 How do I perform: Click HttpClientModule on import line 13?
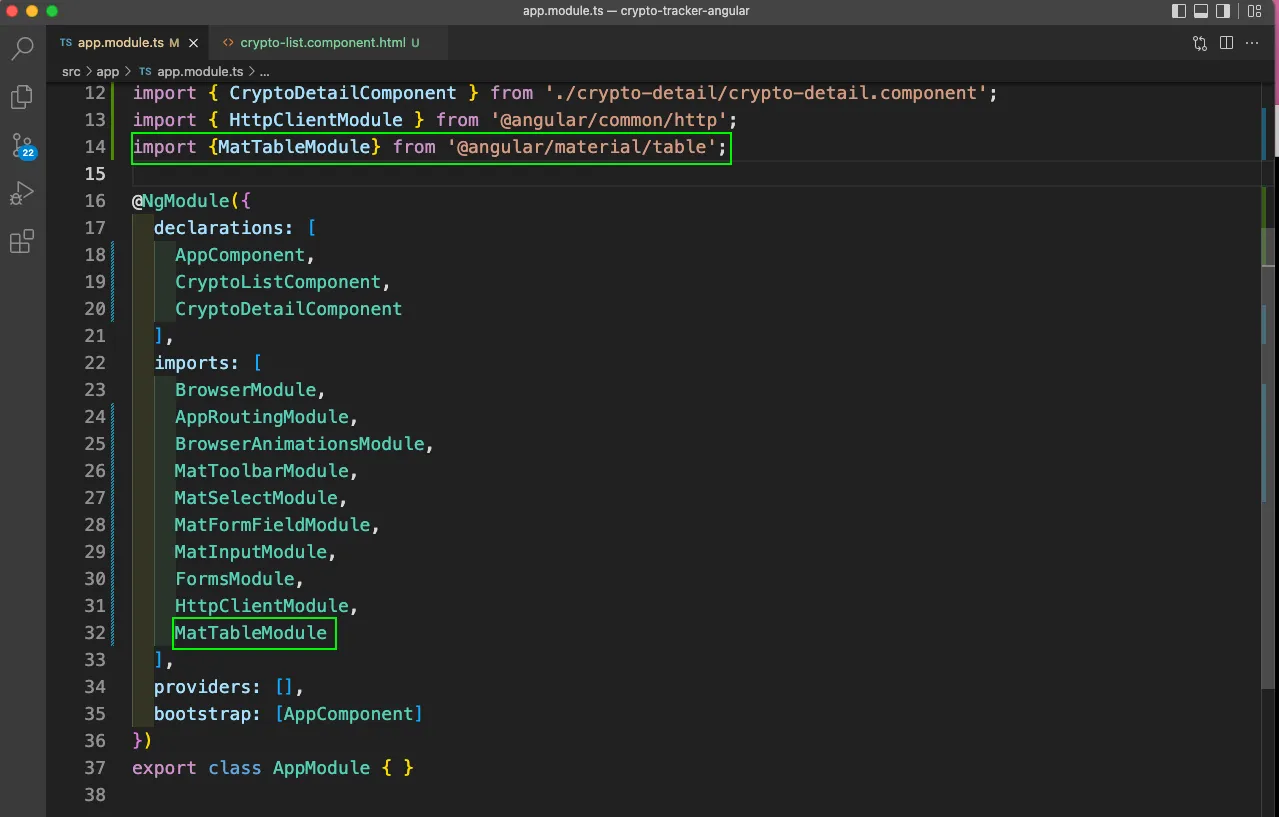click(316, 120)
